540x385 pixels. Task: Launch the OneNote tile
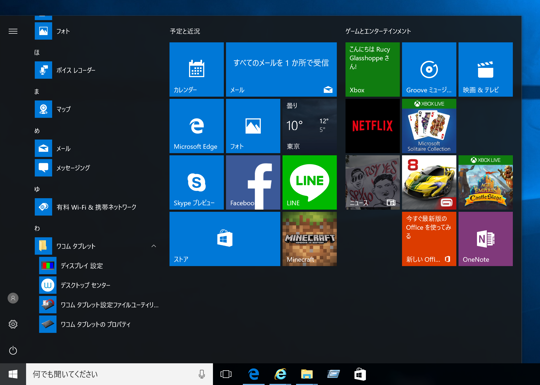click(486, 239)
